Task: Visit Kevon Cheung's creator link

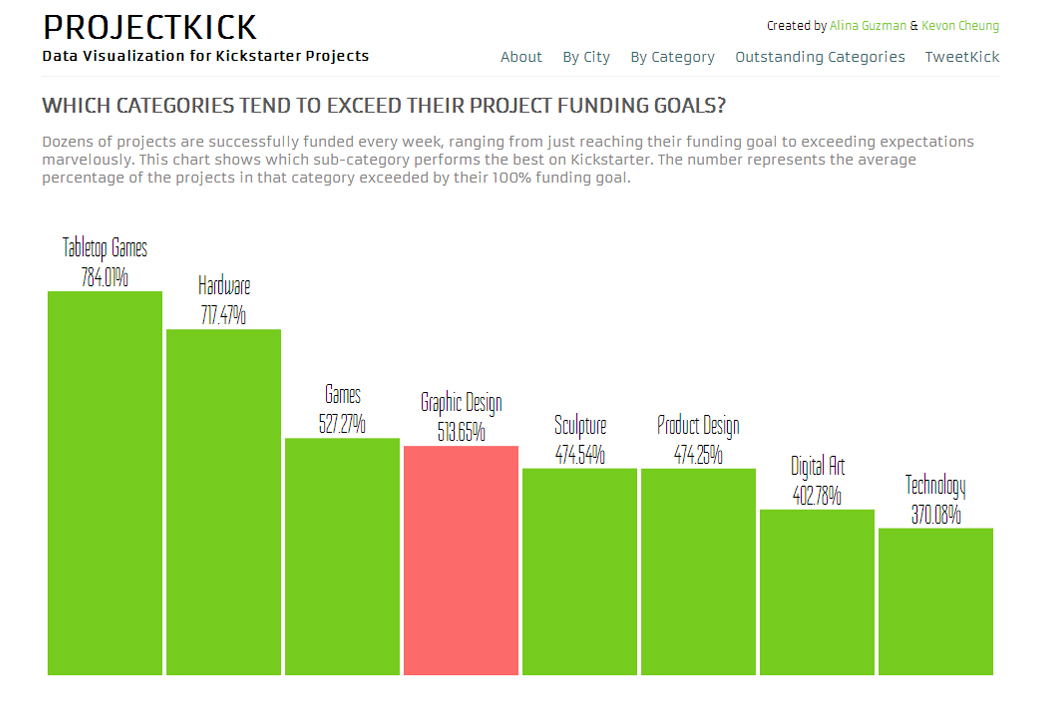Action: coord(960,26)
